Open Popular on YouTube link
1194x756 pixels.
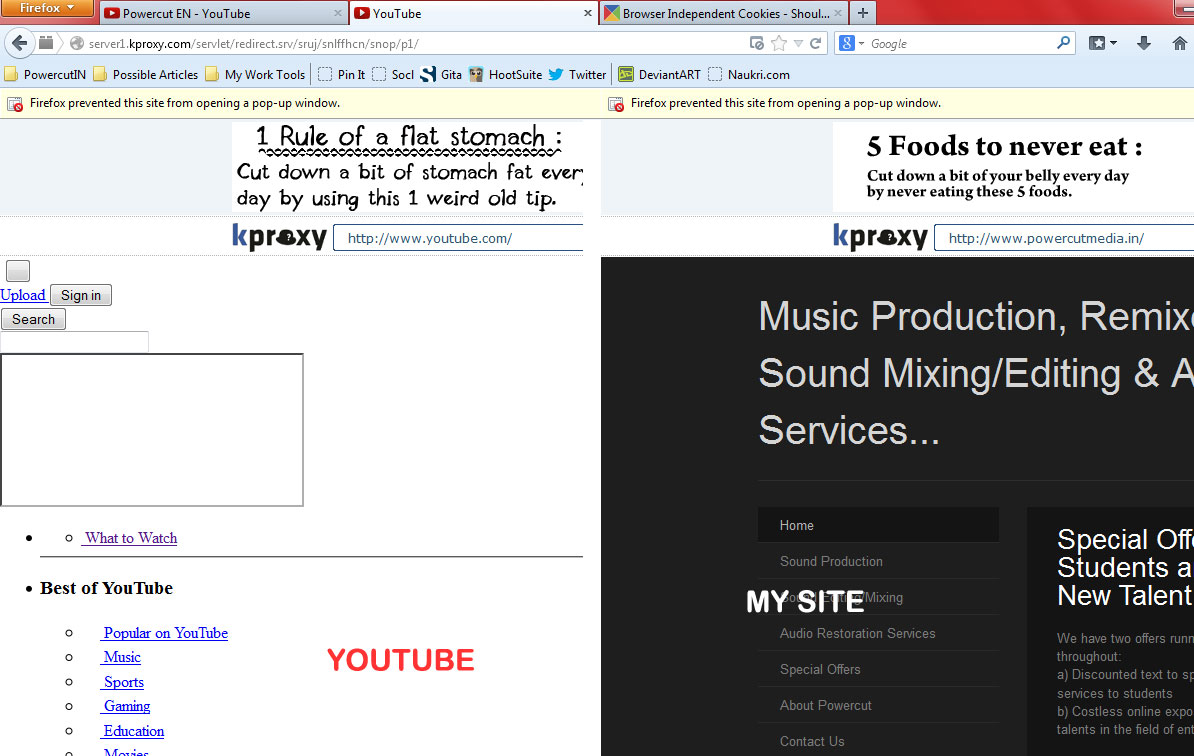[x=165, y=633]
